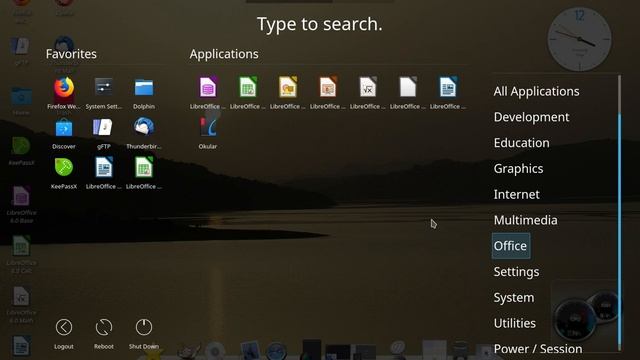640x360 pixels.
Task: Switch to Graphics category
Action: tap(518, 169)
